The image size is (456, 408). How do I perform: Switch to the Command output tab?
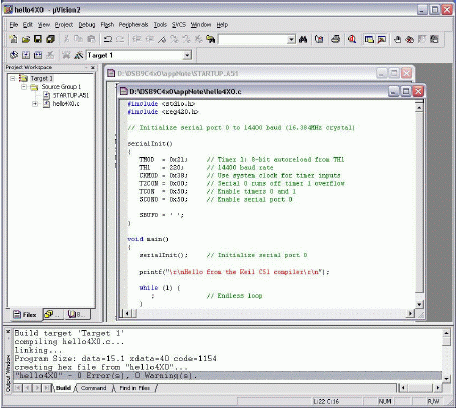coord(93,388)
